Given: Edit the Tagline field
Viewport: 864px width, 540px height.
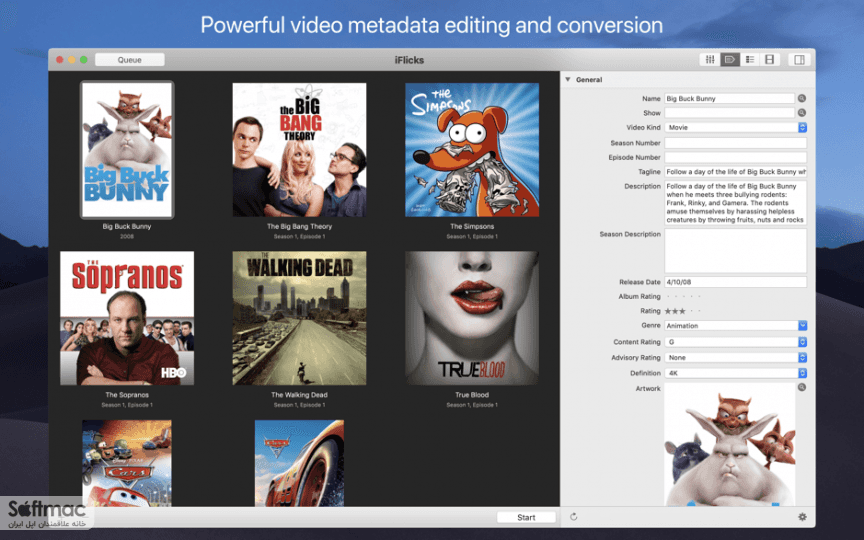Looking at the screenshot, I should point(736,171).
